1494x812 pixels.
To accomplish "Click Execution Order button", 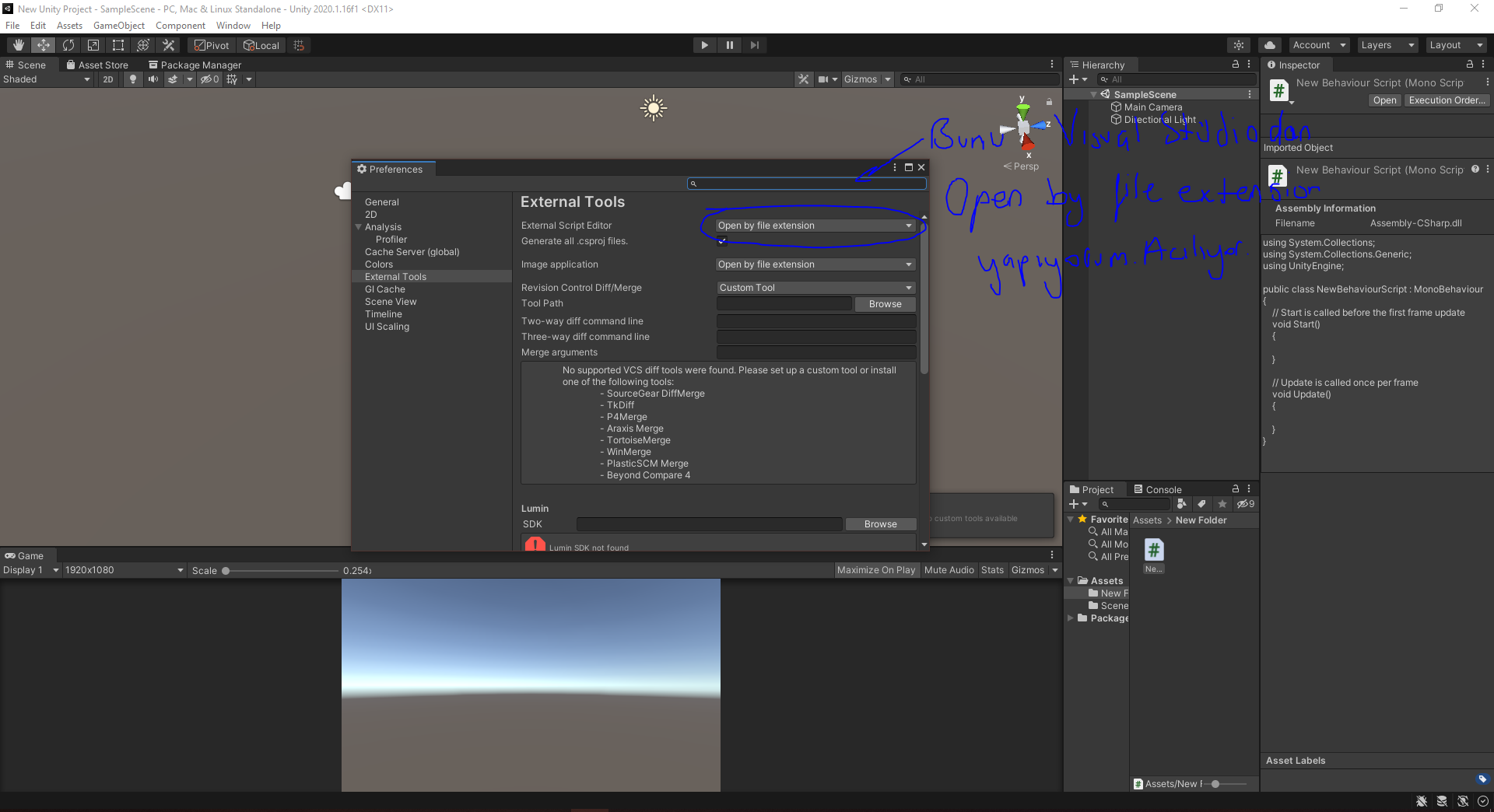I will pos(1447,100).
